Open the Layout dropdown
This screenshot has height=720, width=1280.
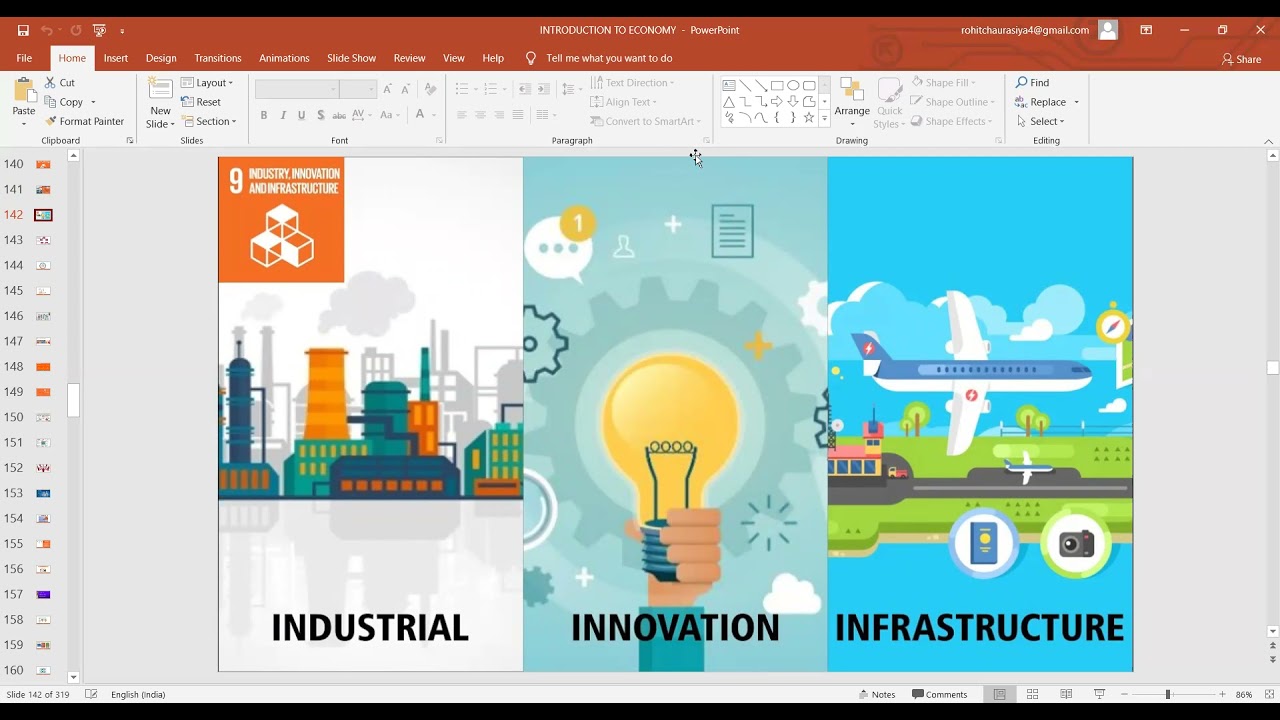[207, 83]
